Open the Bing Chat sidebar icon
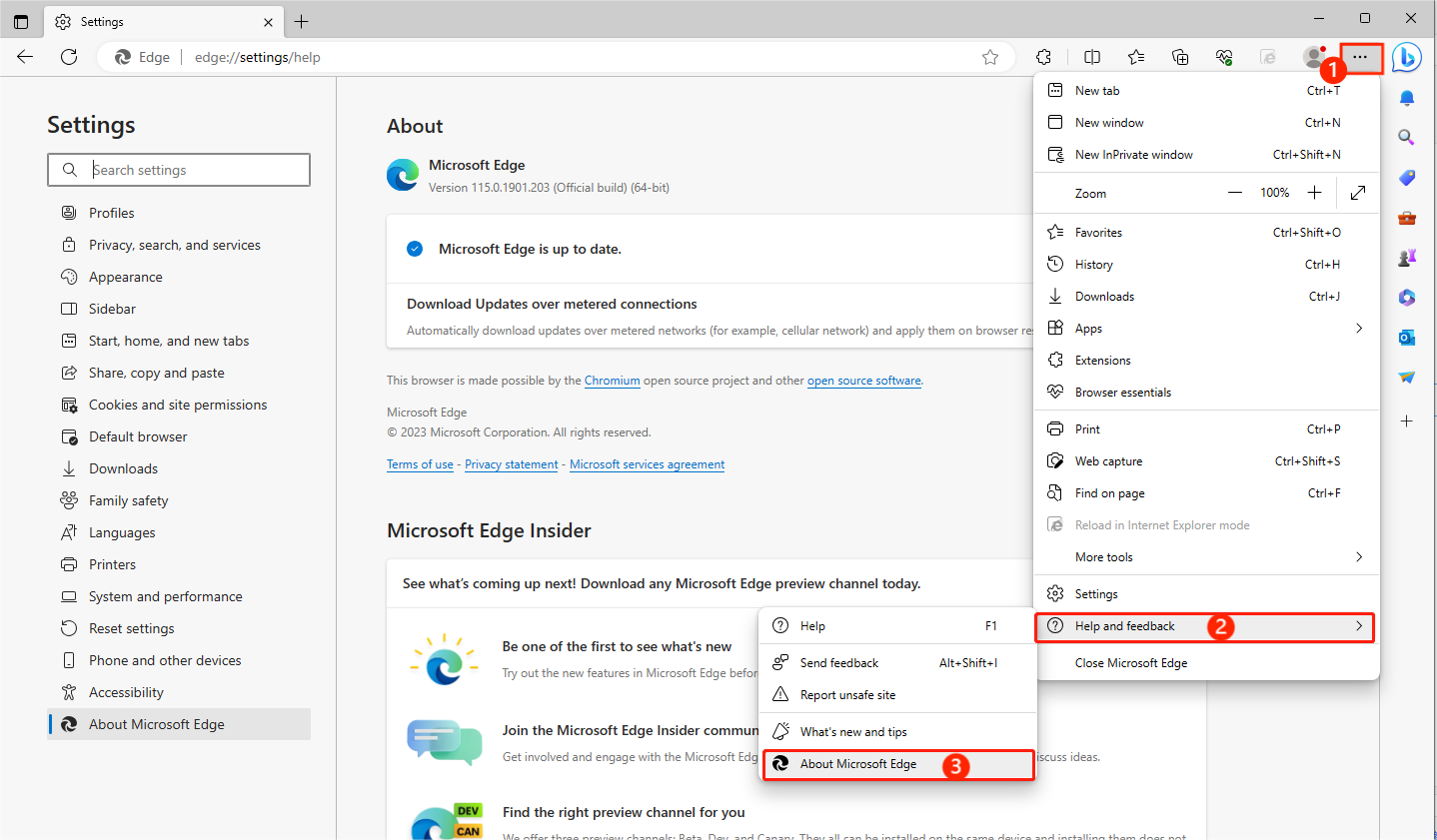This screenshot has width=1437, height=840. click(x=1407, y=58)
